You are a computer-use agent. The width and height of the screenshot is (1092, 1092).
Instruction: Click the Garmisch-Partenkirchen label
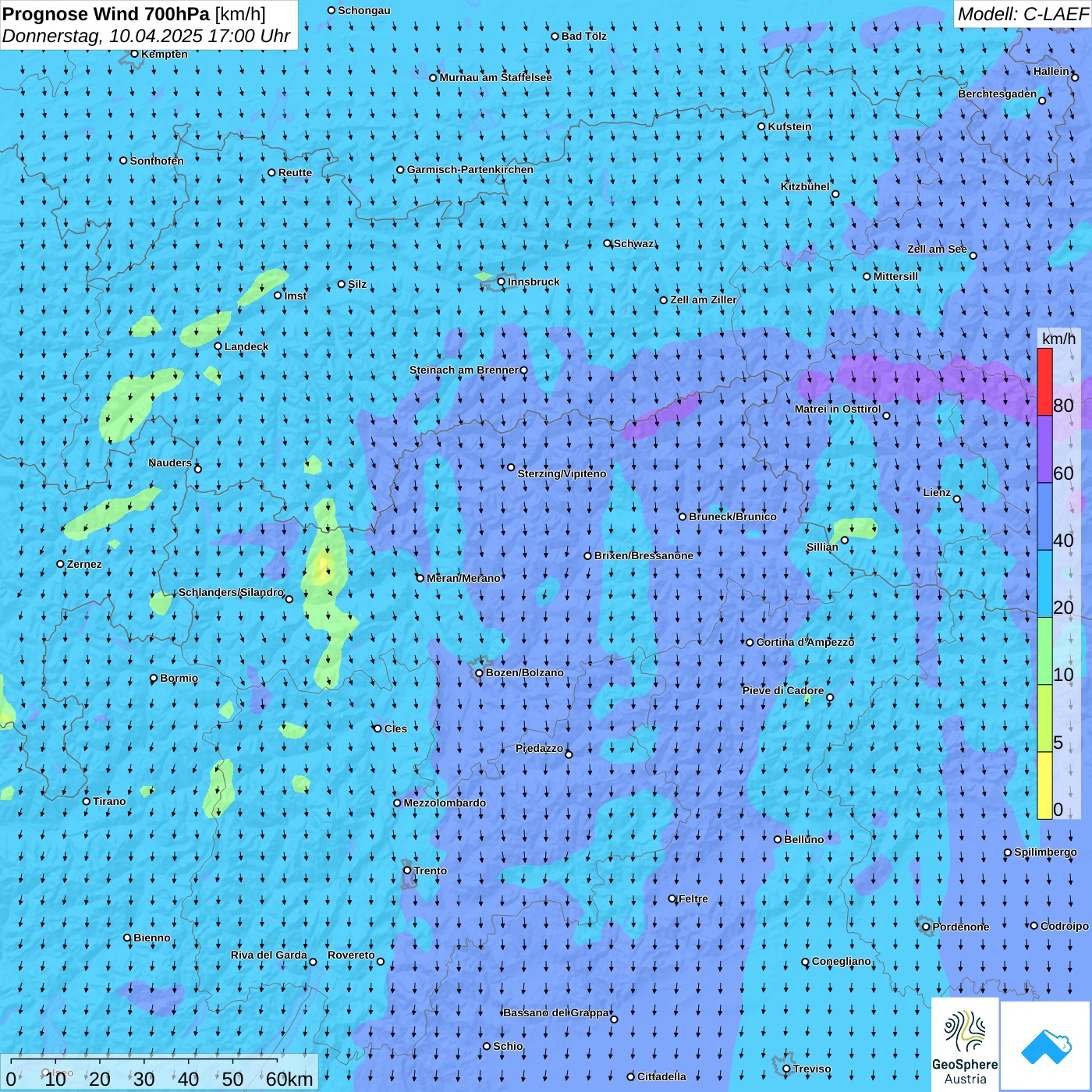pos(470,169)
